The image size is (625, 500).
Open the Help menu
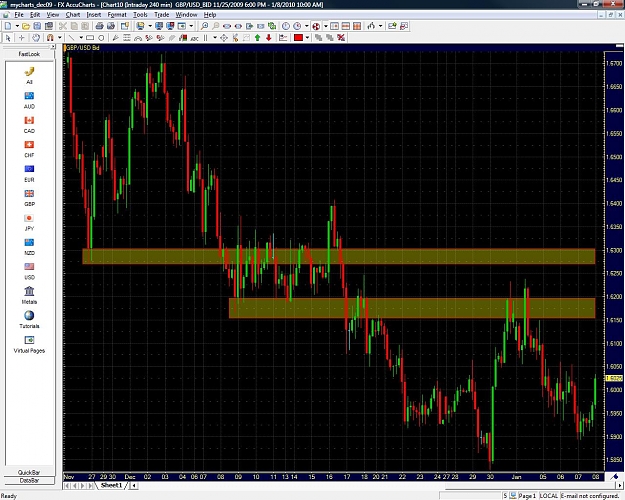pyautogui.click(x=210, y=15)
